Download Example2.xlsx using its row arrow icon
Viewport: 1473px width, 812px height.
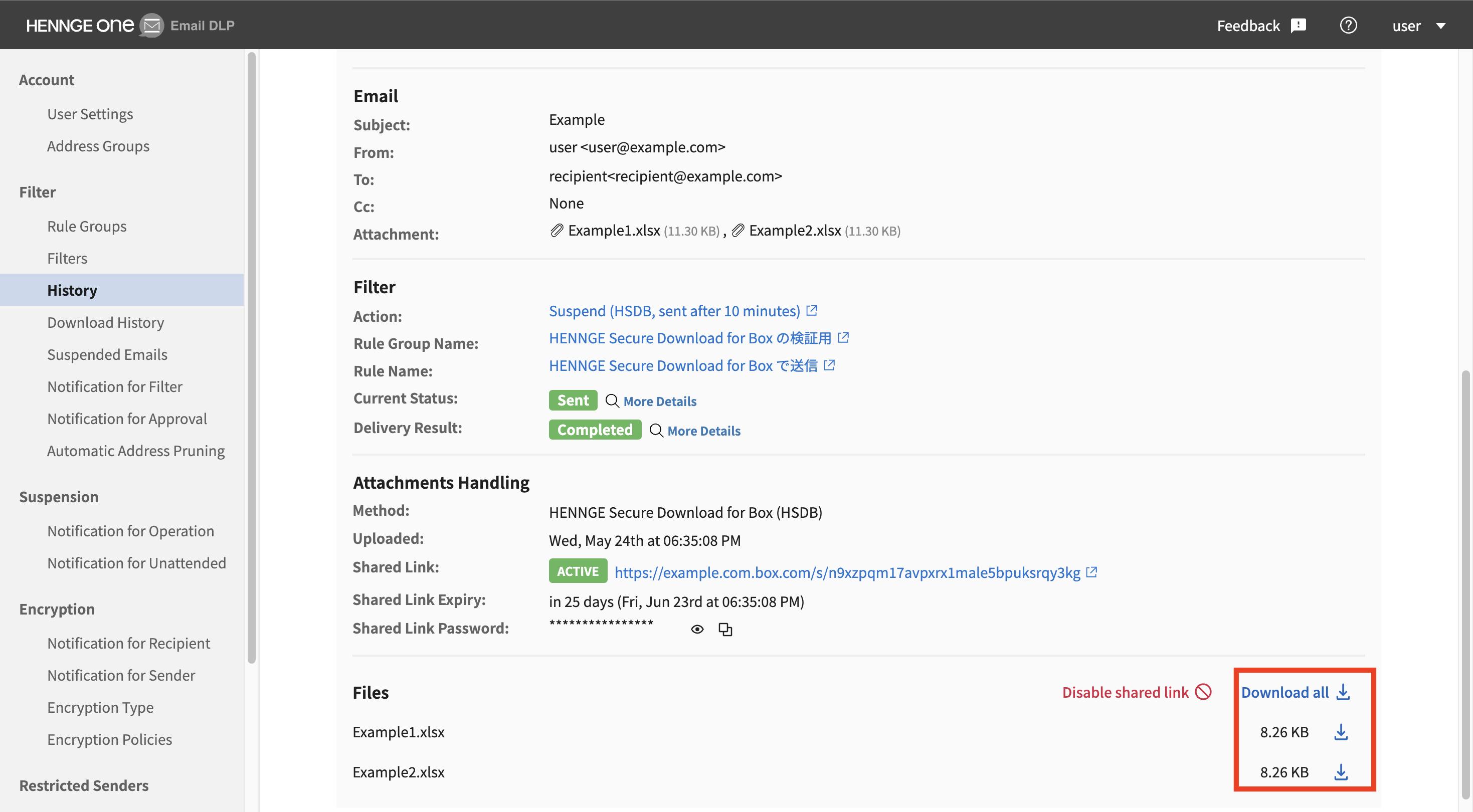coord(1340,771)
